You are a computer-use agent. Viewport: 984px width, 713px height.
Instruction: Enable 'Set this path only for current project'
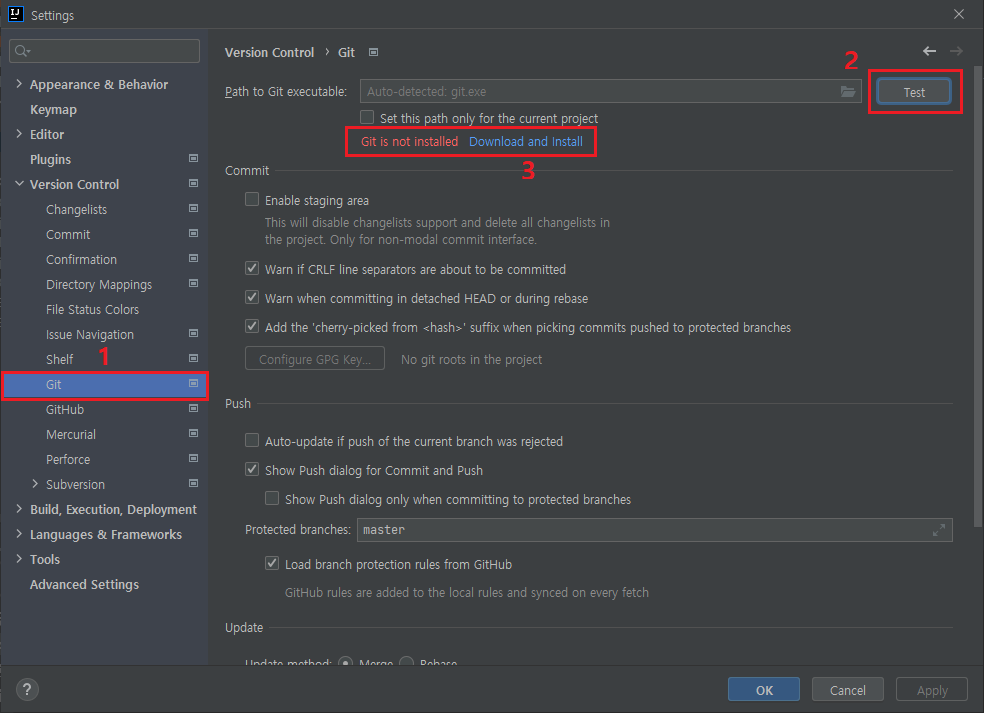[367, 117]
